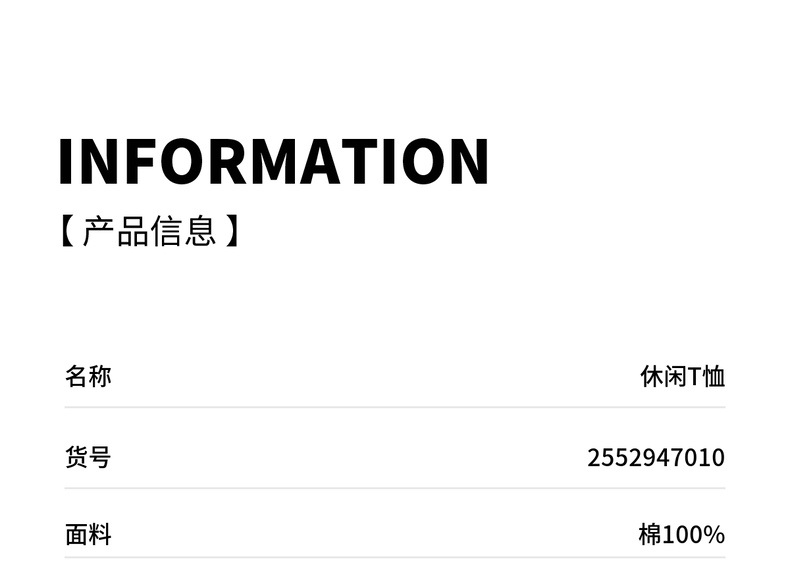
Task: Click the divider line below 名称 row
Action: coord(395,407)
